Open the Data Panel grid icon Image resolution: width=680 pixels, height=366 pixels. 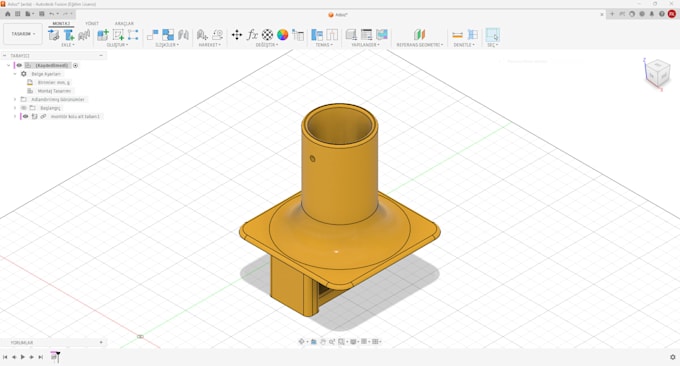(18, 14)
